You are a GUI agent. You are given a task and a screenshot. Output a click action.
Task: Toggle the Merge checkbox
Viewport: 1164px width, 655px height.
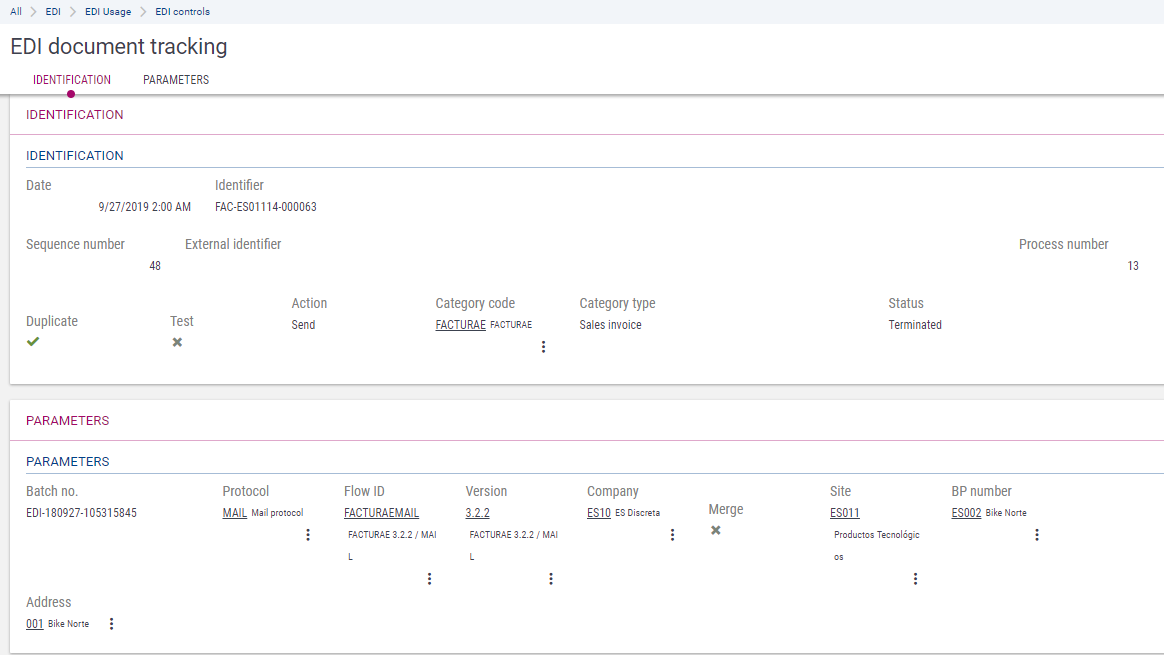716,530
